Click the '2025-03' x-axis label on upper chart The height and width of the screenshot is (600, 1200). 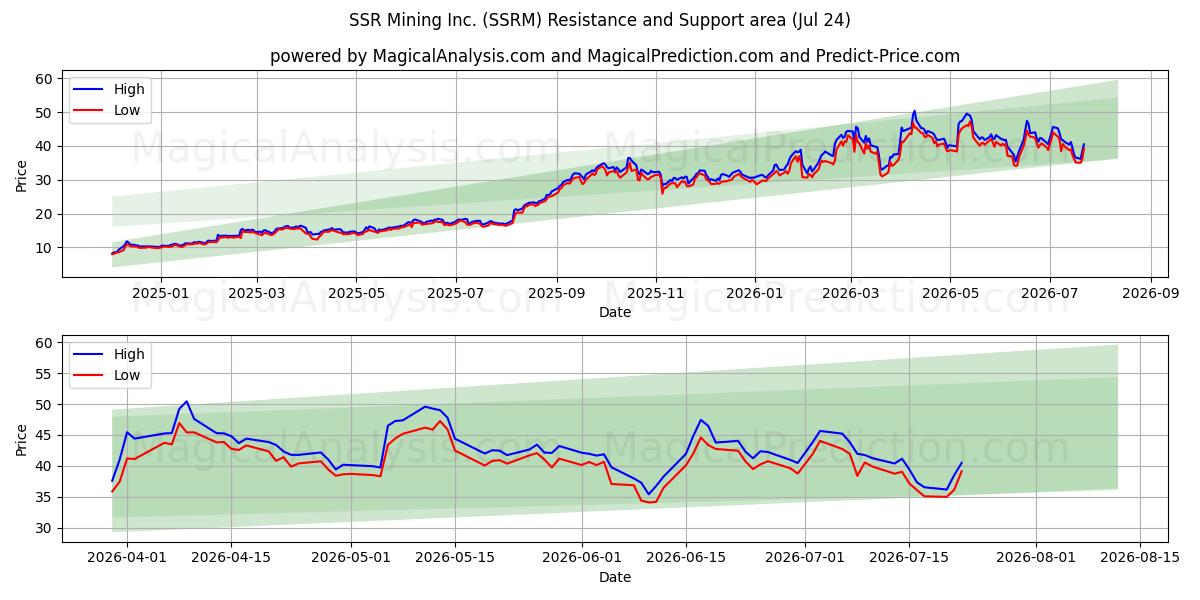(x=257, y=294)
